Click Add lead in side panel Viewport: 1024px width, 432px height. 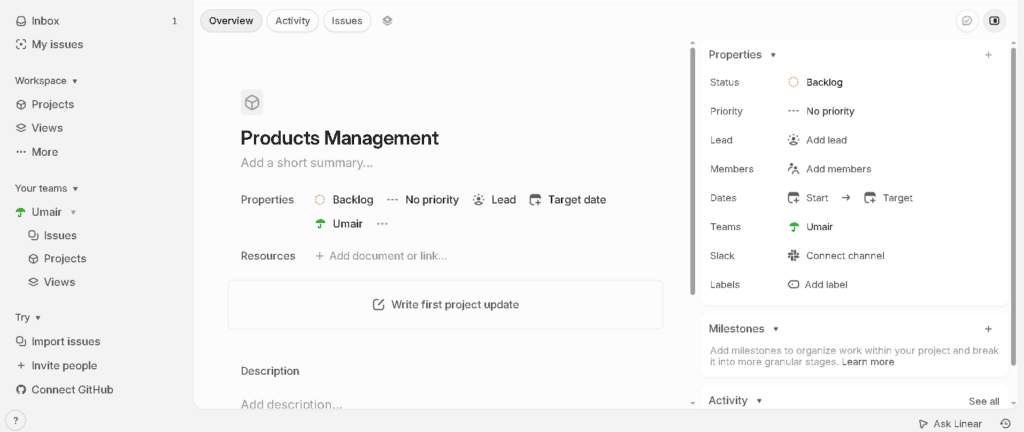click(x=818, y=140)
